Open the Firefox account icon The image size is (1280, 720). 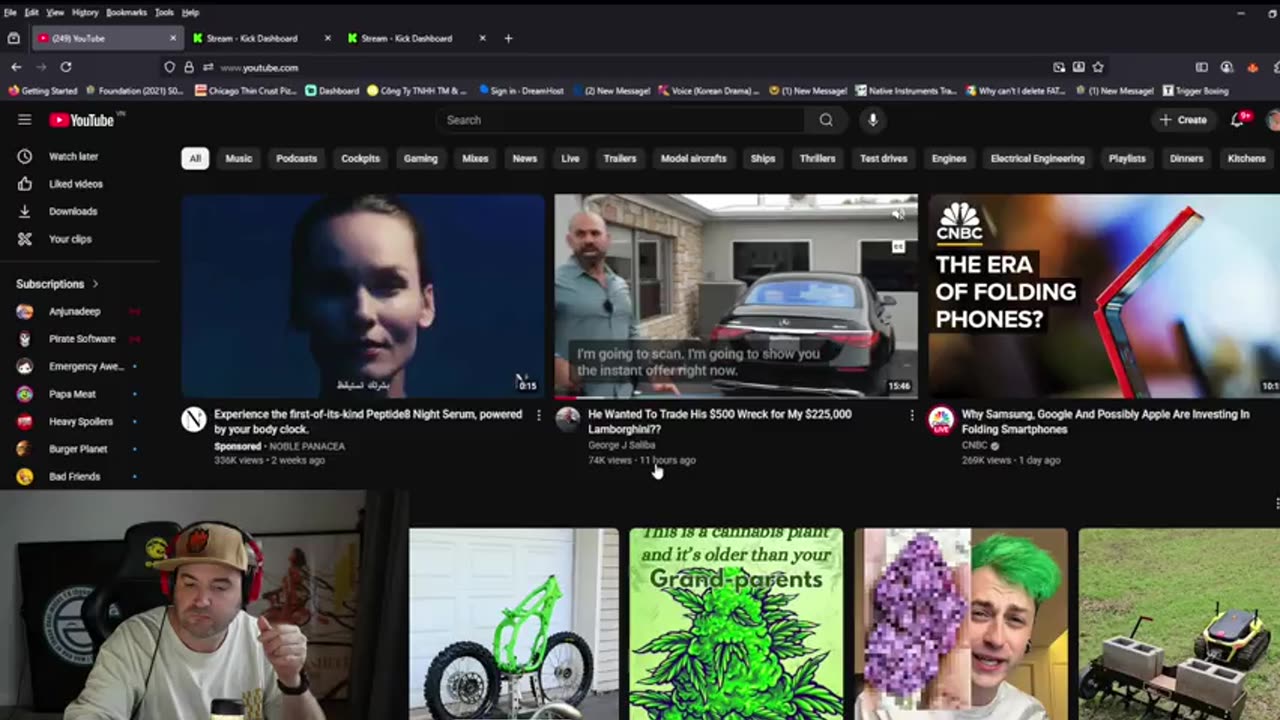1226,67
